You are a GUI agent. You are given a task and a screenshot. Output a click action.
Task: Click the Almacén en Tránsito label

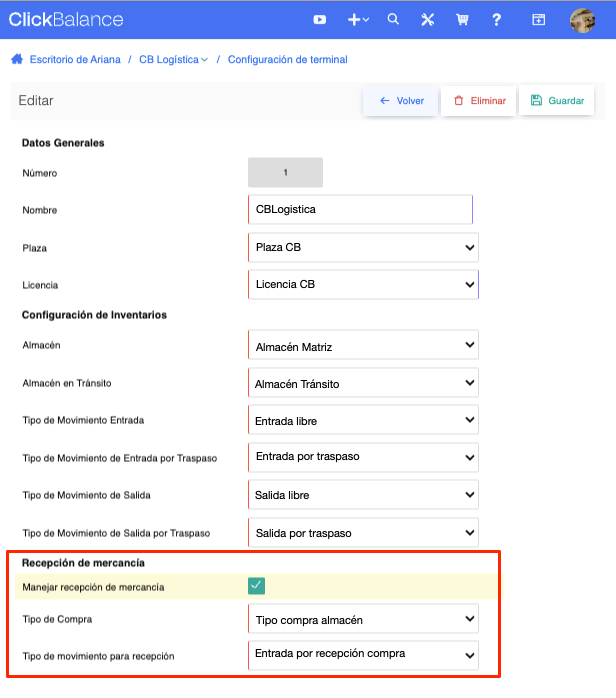click(67, 383)
